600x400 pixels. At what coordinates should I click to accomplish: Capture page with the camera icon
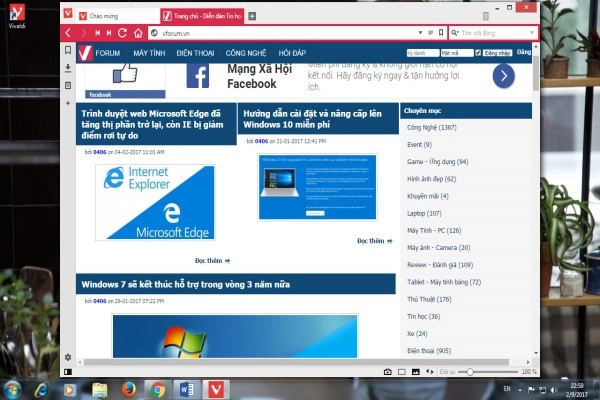pos(388,372)
